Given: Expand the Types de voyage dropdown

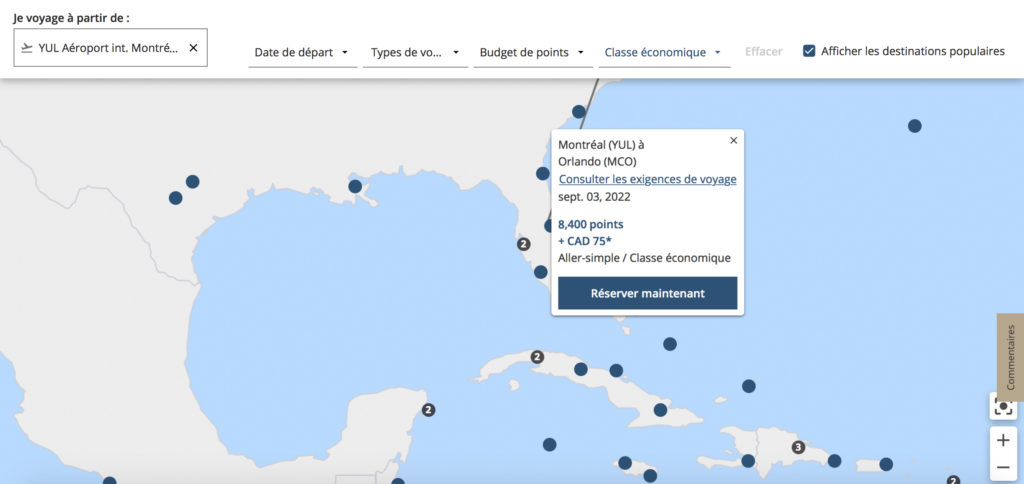Looking at the screenshot, I should (x=414, y=52).
